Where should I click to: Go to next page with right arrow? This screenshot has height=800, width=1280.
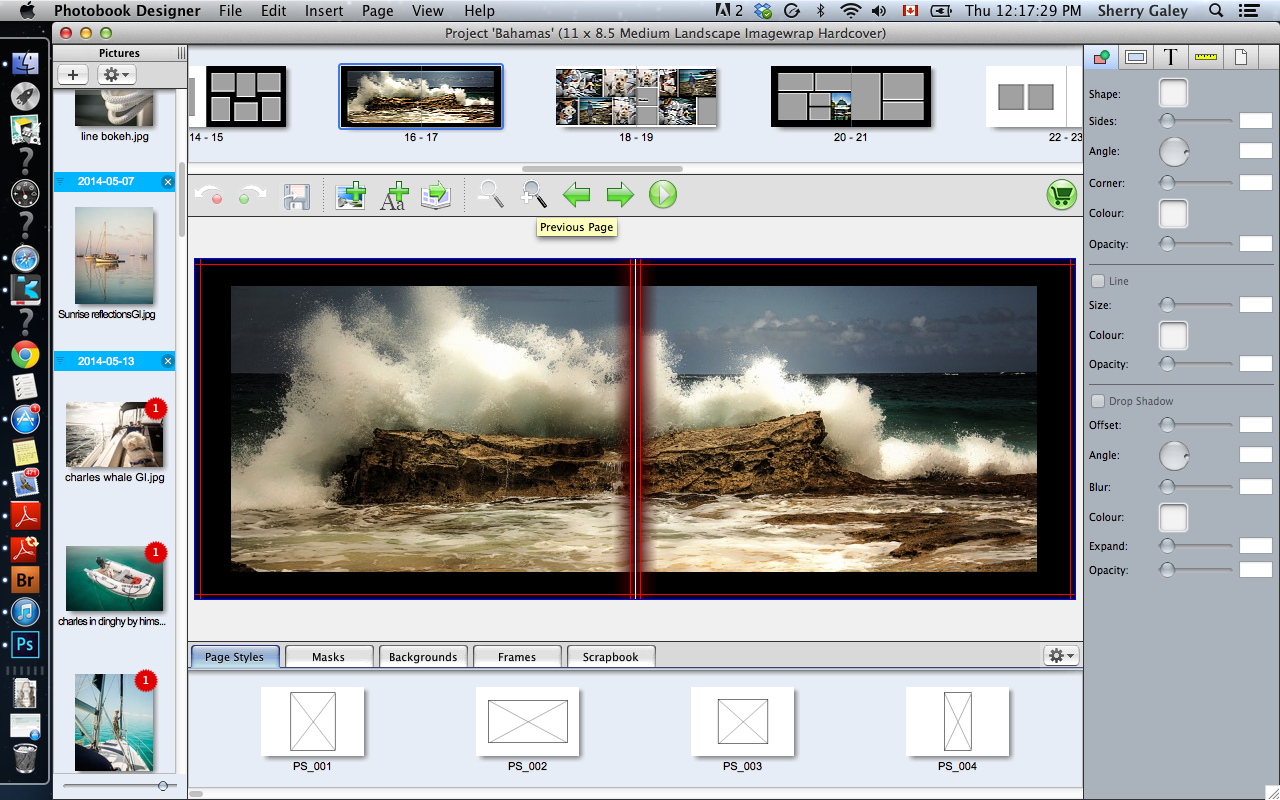click(x=620, y=195)
